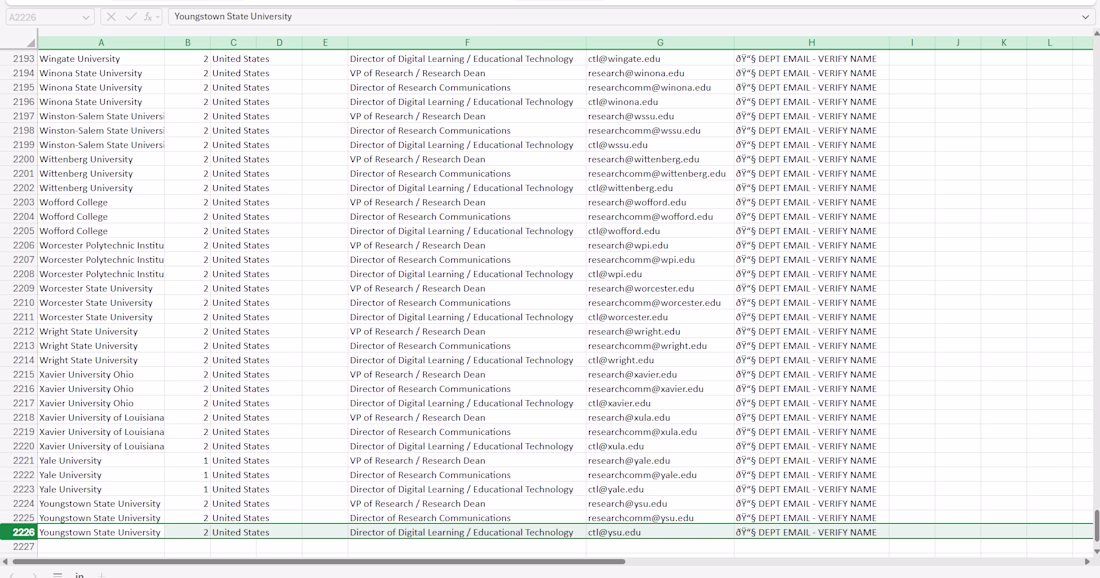The image size is (1100, 578).
Task: Click the ctl@ysu.edu cell
Action: tap(660, 532)
